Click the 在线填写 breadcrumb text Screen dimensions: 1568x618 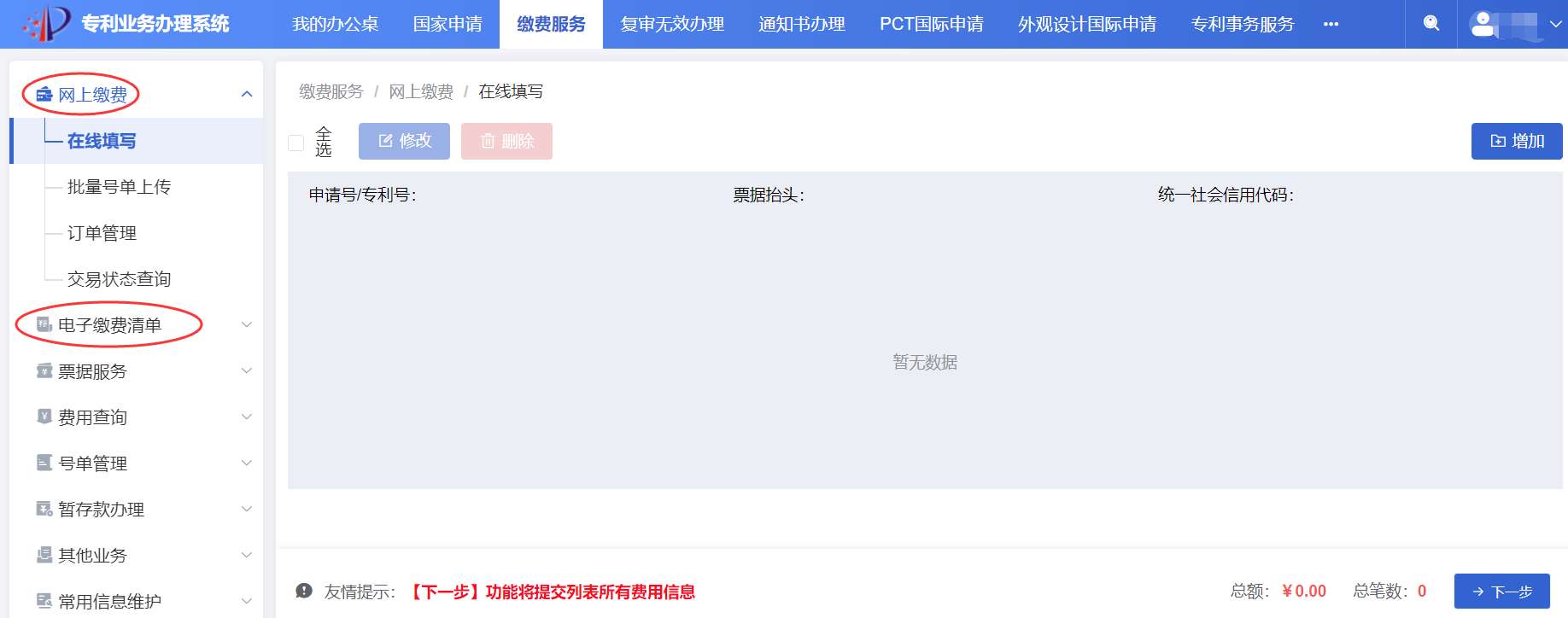(x=511, y=91)
